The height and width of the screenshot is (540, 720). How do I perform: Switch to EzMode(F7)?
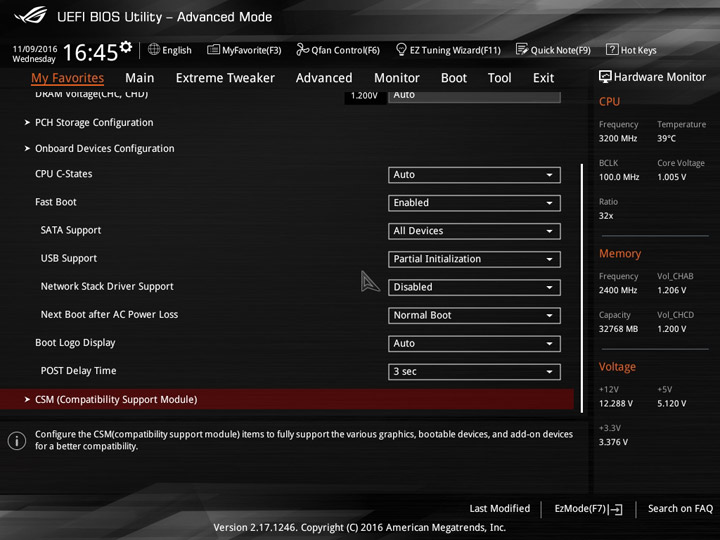coord(589,509)
